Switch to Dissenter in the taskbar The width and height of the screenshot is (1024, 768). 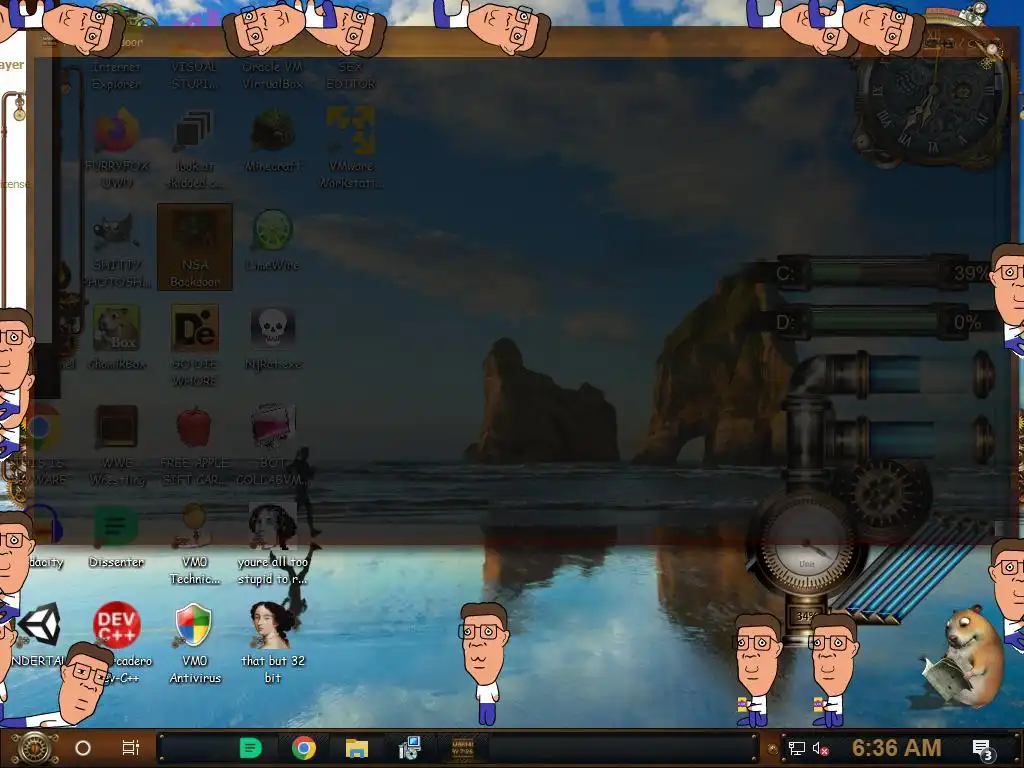251,748
